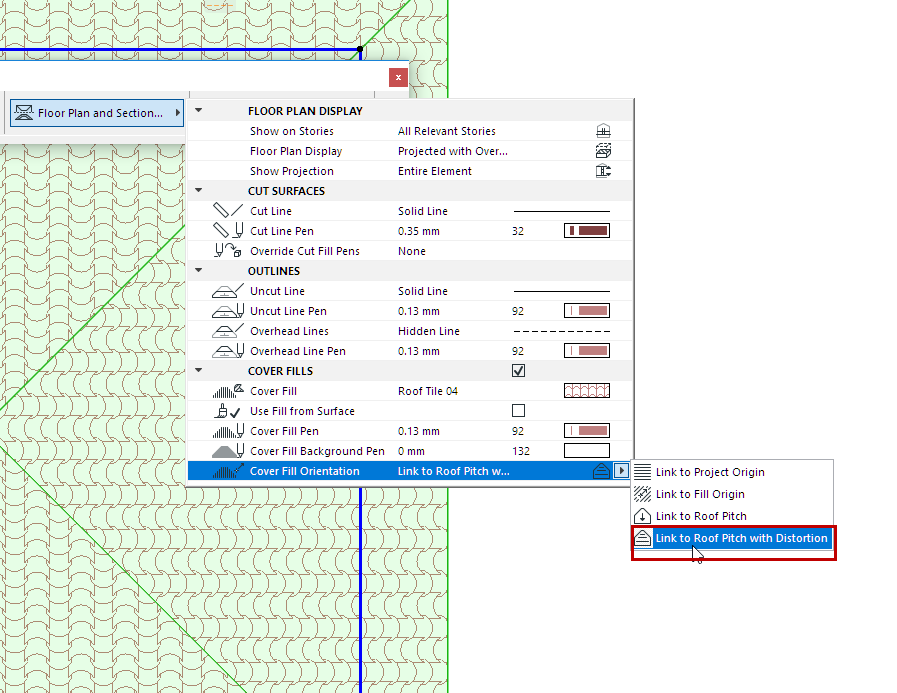Screen dimensions: 897x693
Task: Choose Link to Project Origin
Action: pyautogui.click(x=732, y=472)
